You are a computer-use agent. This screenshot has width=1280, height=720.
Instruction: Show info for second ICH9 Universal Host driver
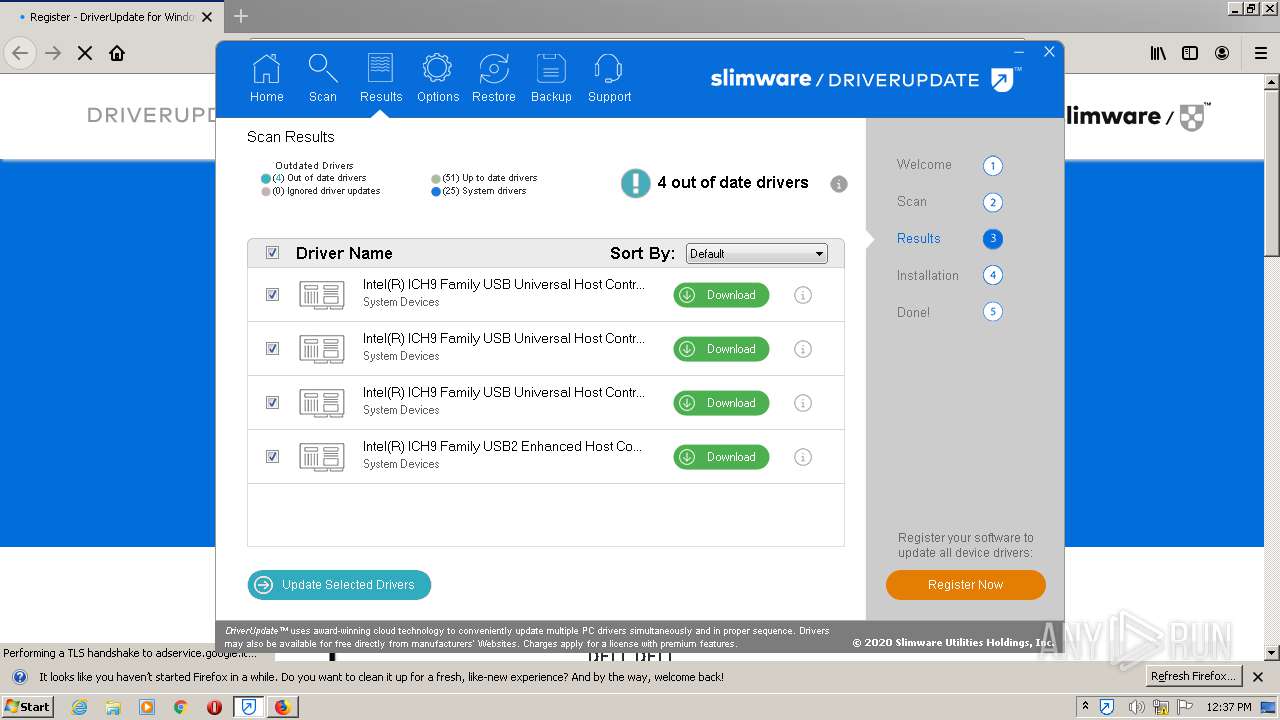(803, 349)
